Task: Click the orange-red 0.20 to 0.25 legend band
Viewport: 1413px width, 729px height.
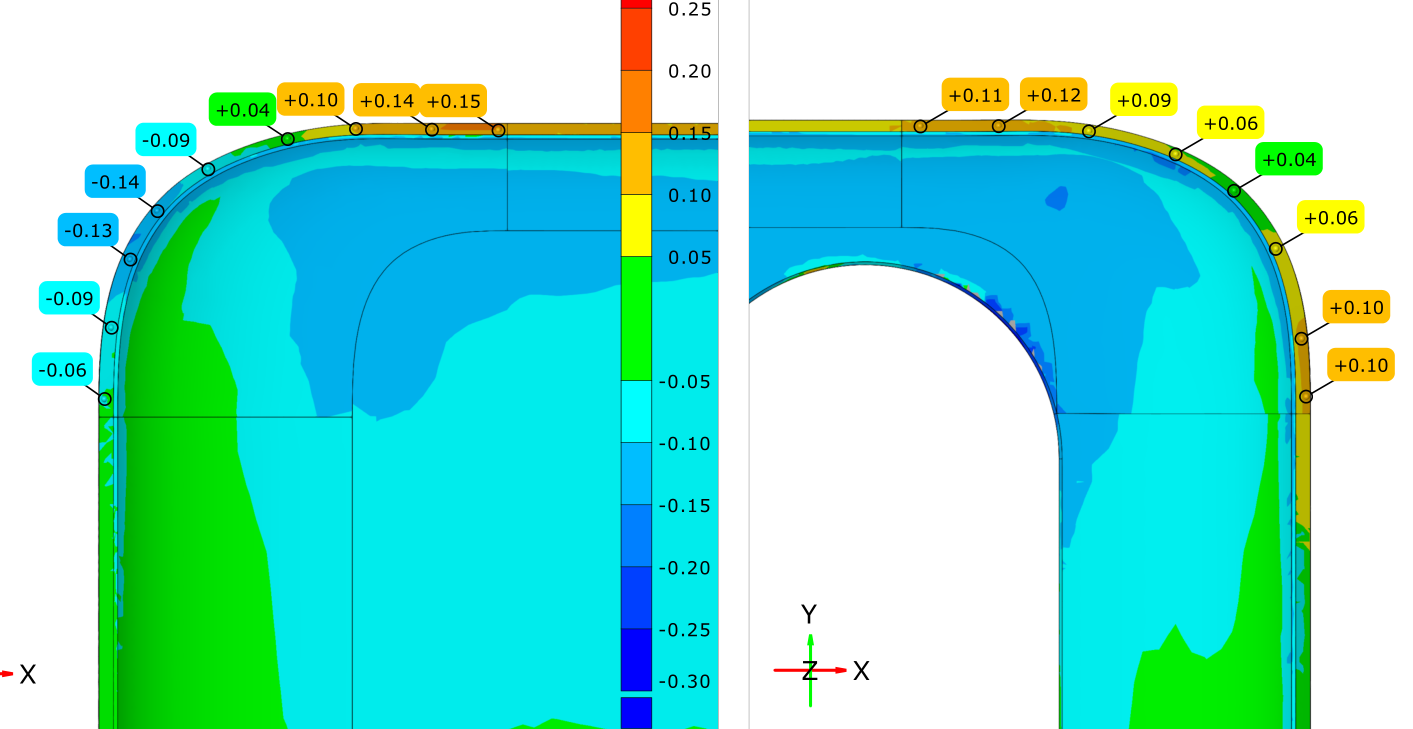Action: pyautogui.click(x=636, y=40)
